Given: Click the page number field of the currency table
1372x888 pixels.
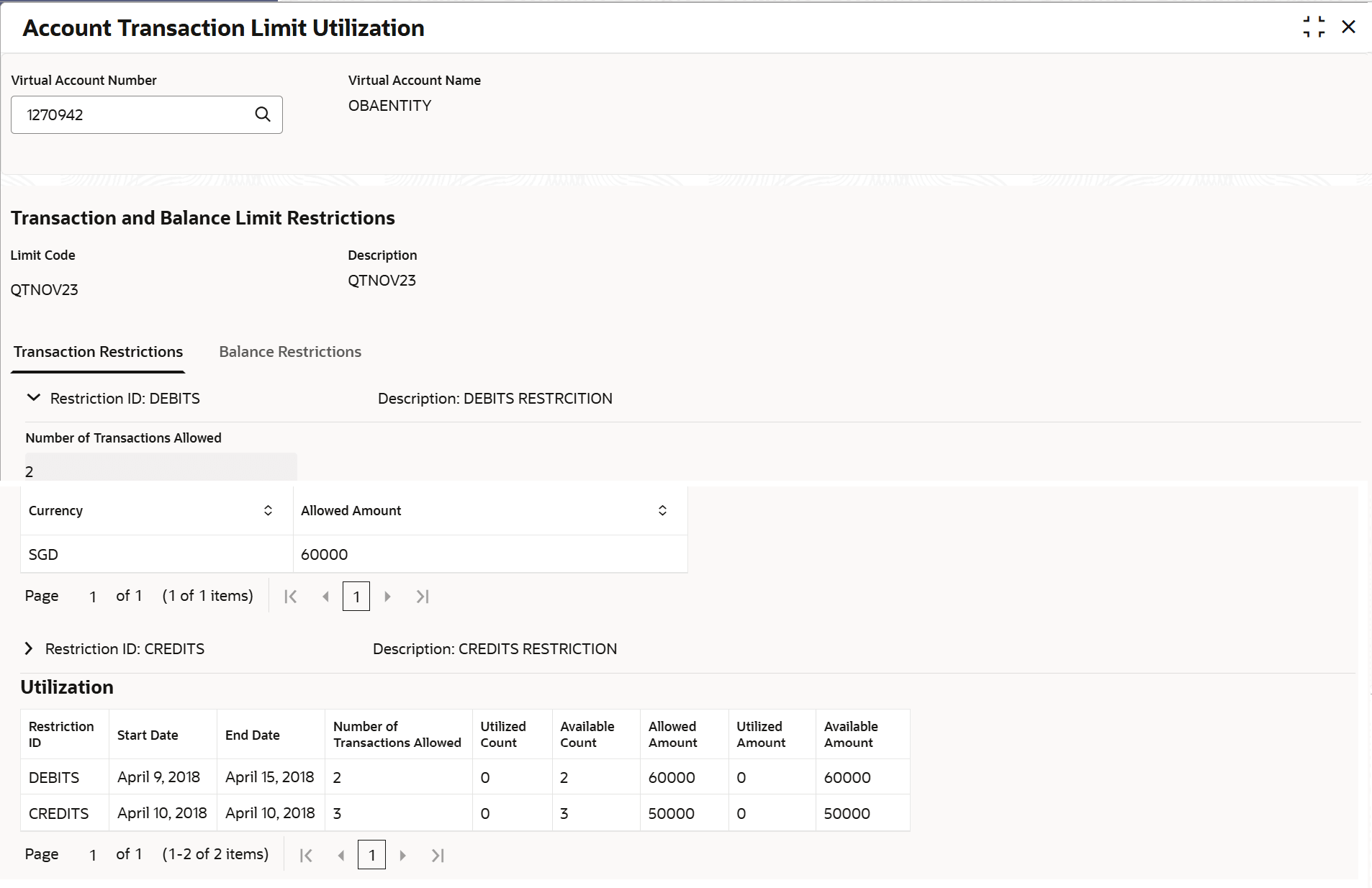Looking at the screenshot, I should pos(93,597).
